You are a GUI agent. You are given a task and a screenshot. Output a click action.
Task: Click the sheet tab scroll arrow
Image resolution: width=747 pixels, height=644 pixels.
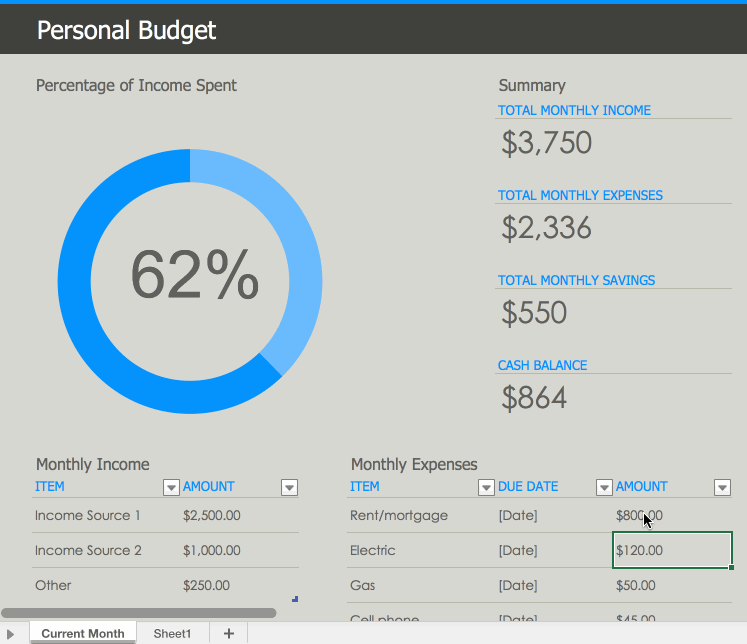(10, 634)
